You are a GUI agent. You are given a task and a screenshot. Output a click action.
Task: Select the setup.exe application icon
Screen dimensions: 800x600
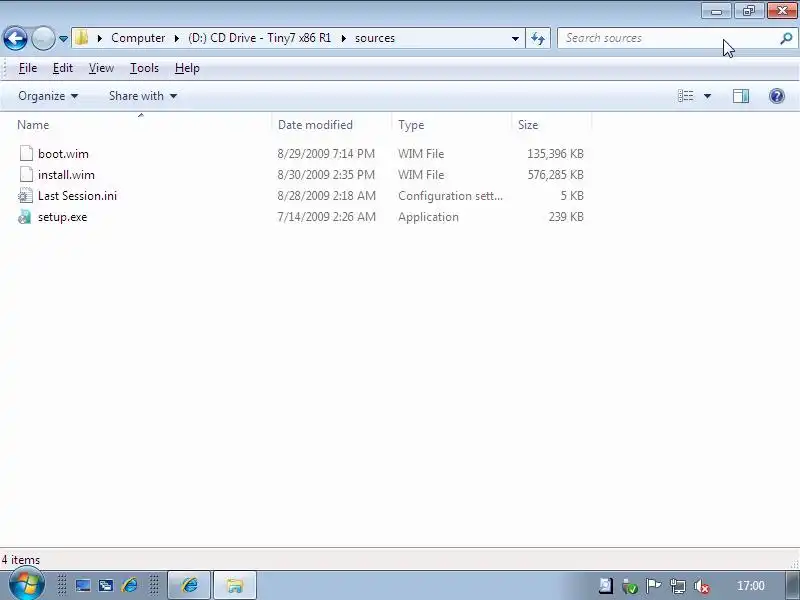24,217
